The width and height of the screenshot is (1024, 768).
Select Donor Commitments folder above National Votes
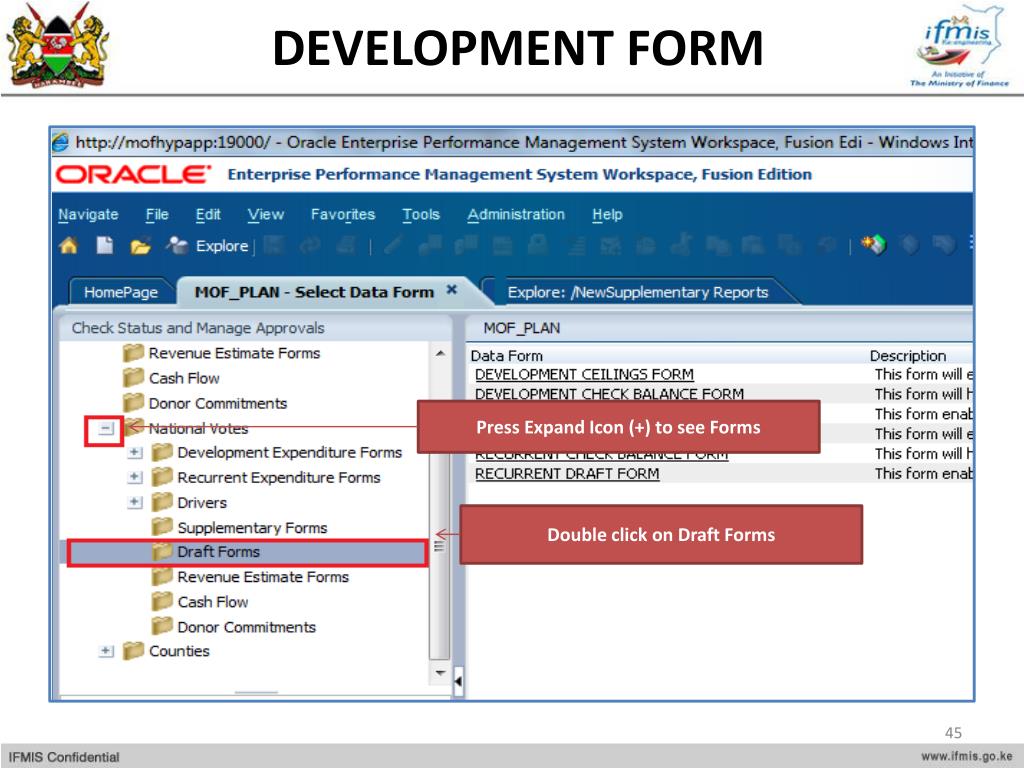click(x=218, y=404)
